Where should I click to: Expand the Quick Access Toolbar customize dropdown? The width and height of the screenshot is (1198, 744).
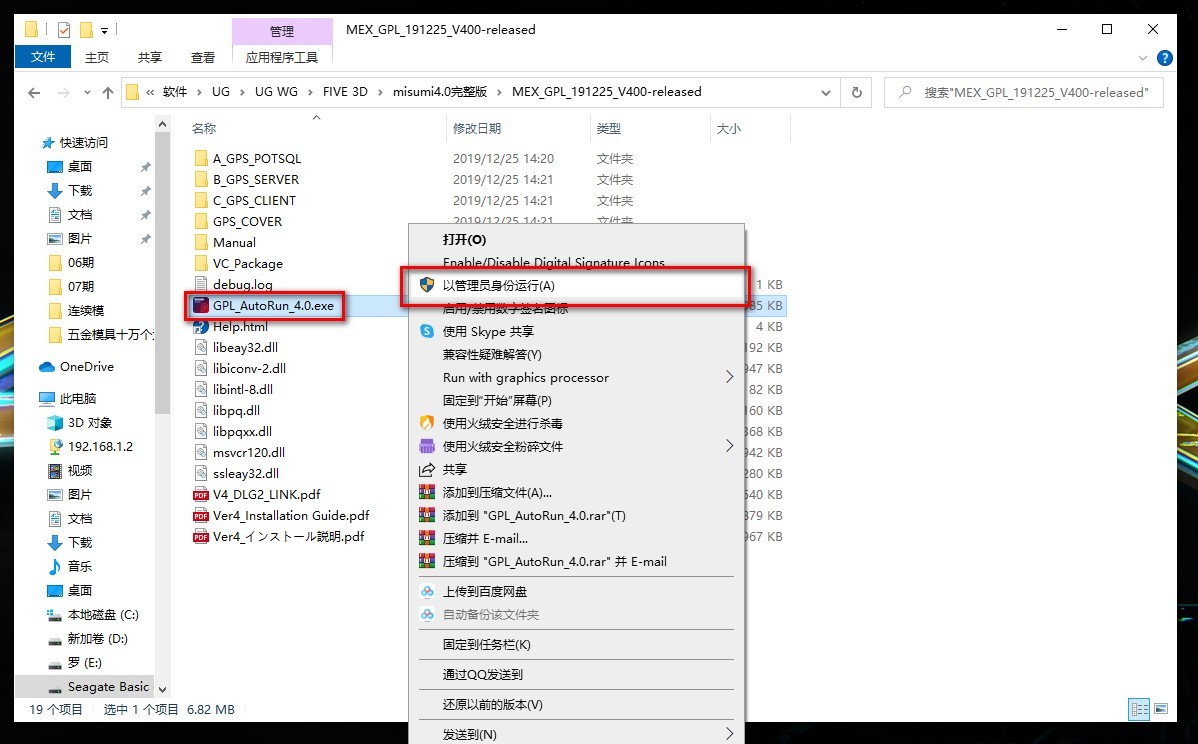104,31
